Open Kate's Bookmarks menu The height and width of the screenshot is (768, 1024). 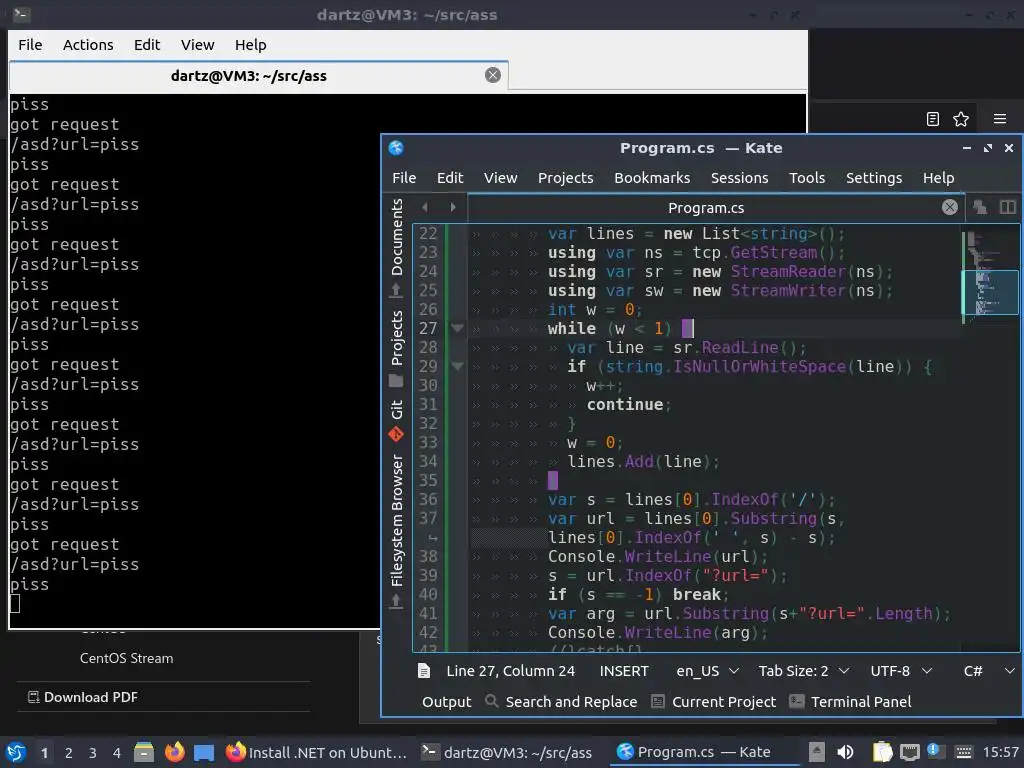[652, 178]
